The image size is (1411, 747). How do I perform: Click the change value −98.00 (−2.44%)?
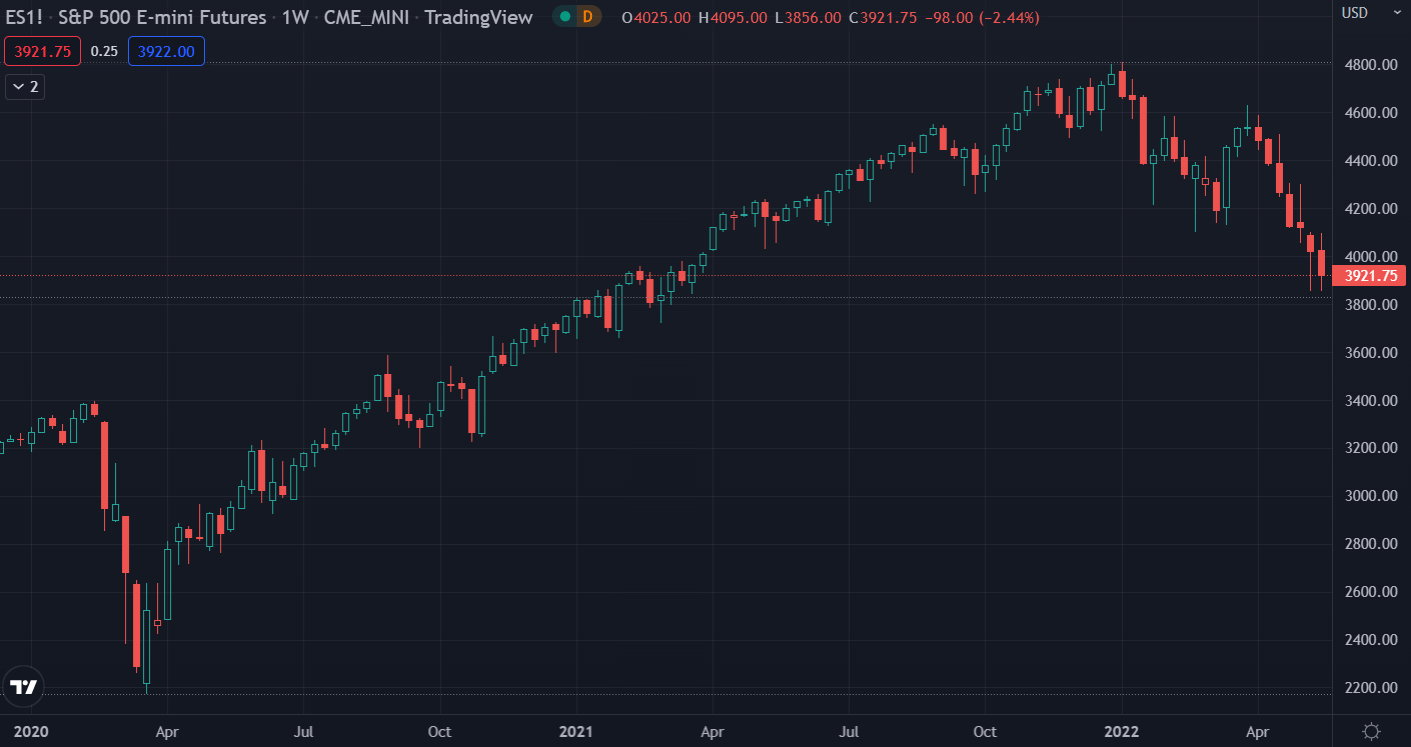982,17
